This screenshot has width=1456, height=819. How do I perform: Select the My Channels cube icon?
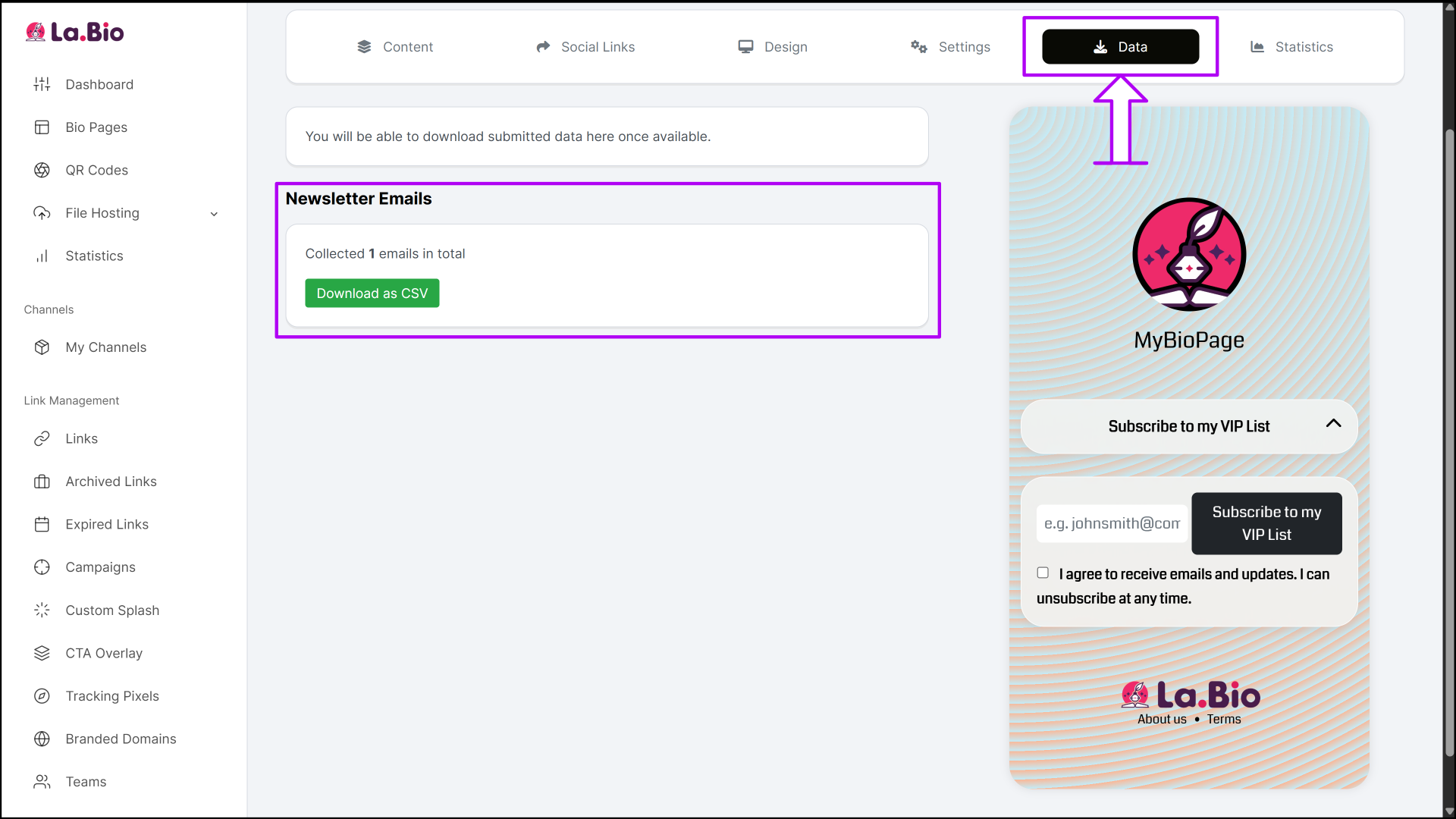tap(42, 347)
